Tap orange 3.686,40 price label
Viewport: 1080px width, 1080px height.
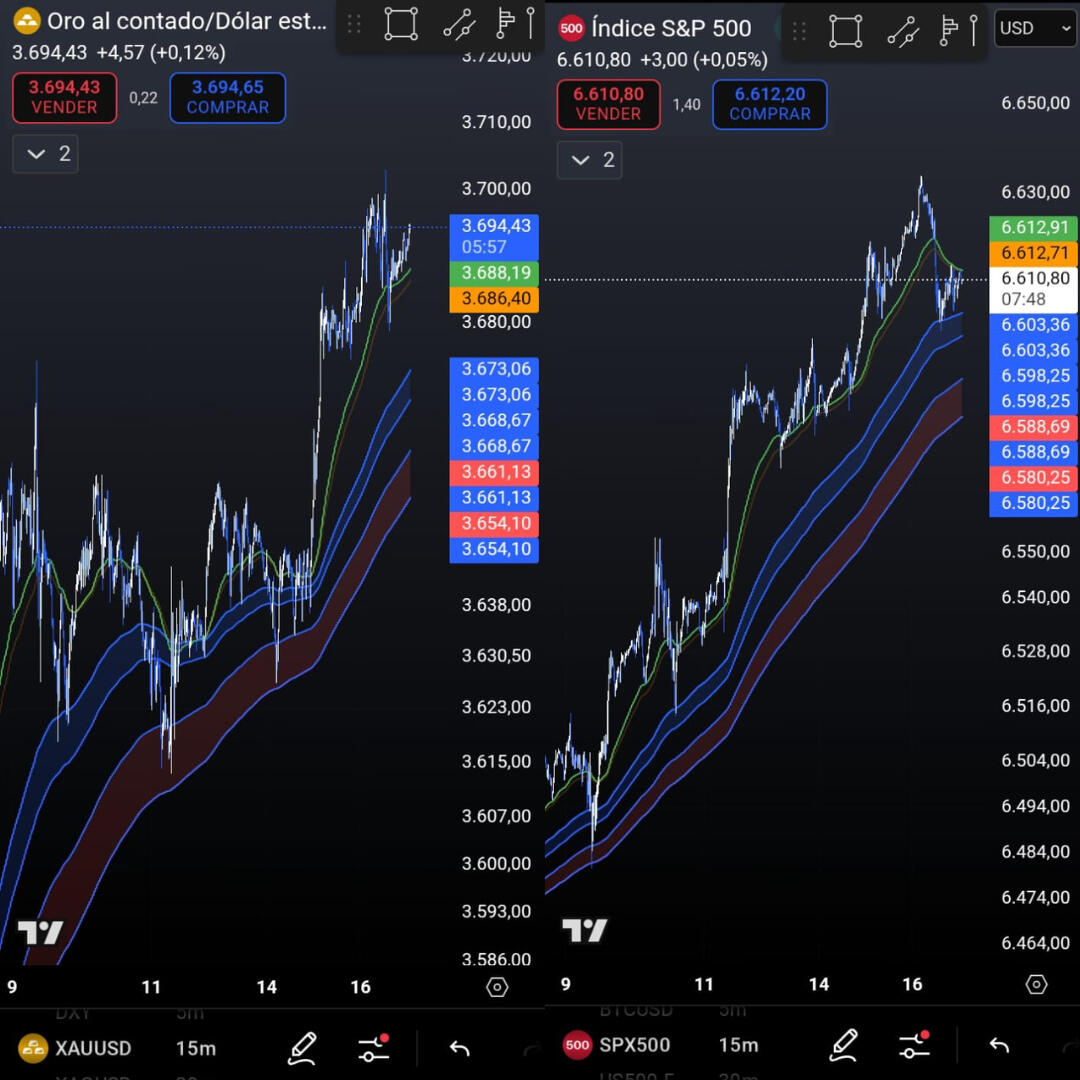pos(494,299)
